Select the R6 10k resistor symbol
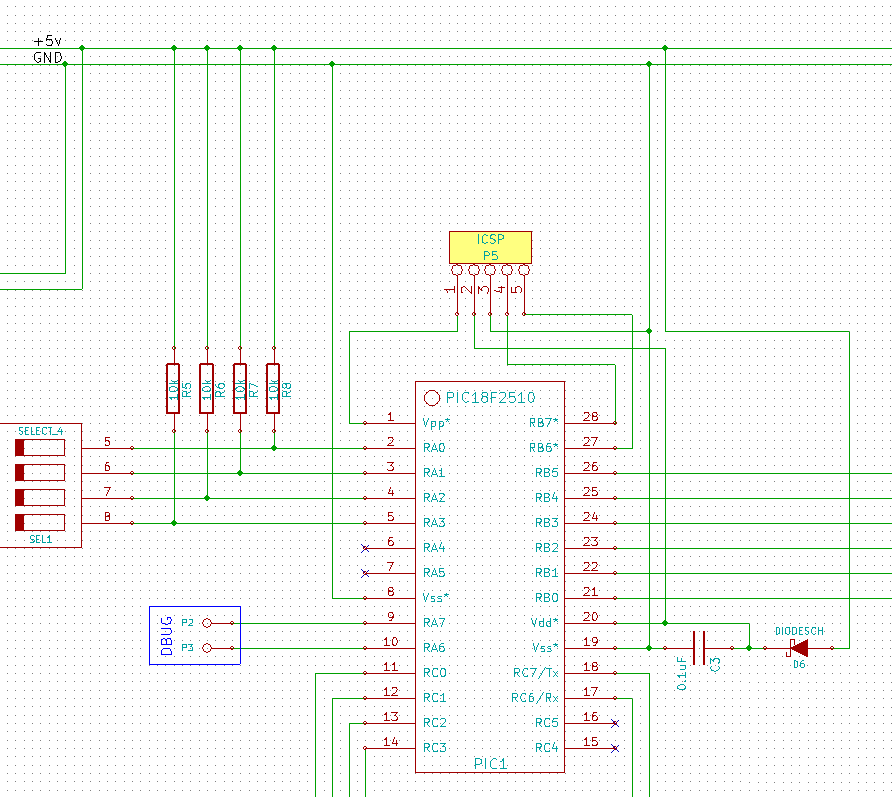Screen dimensions: 892x797 click(207, 389)
